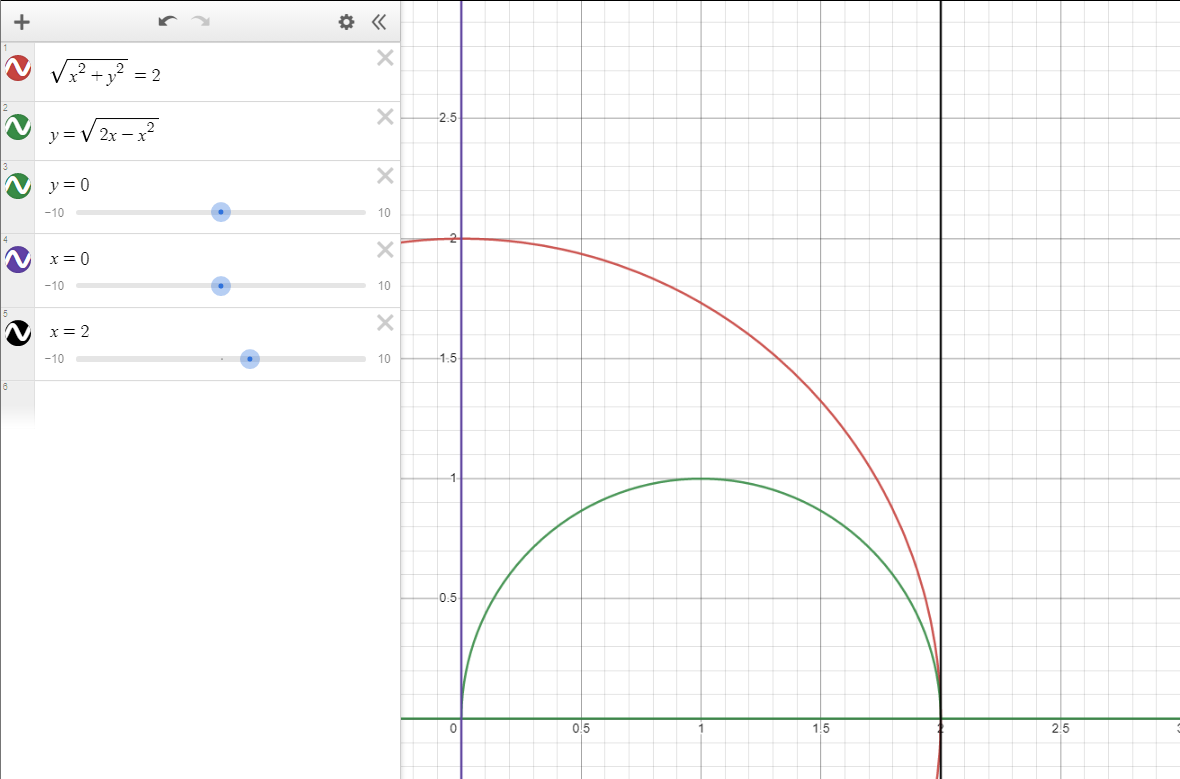1180x779 pixels.
Task: Open the graph settings gear
Action: click(x=346, y=22)
